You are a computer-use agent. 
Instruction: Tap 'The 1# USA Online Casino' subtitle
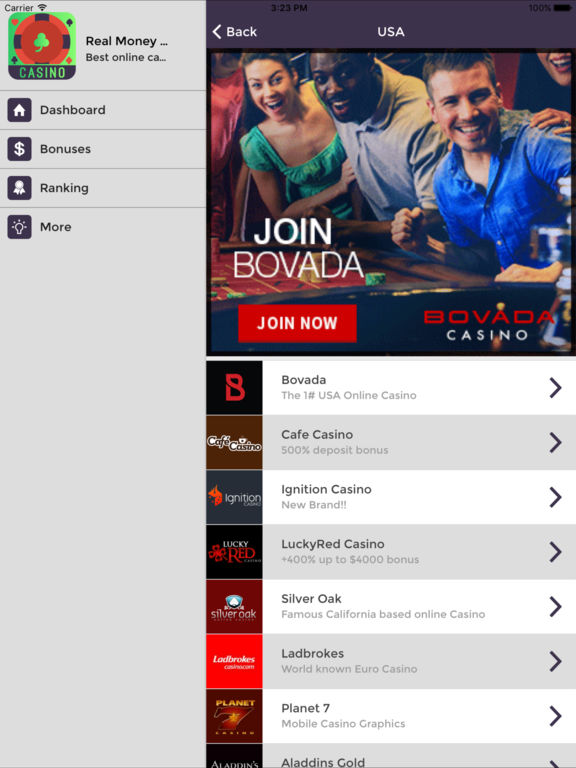point(349,395)
